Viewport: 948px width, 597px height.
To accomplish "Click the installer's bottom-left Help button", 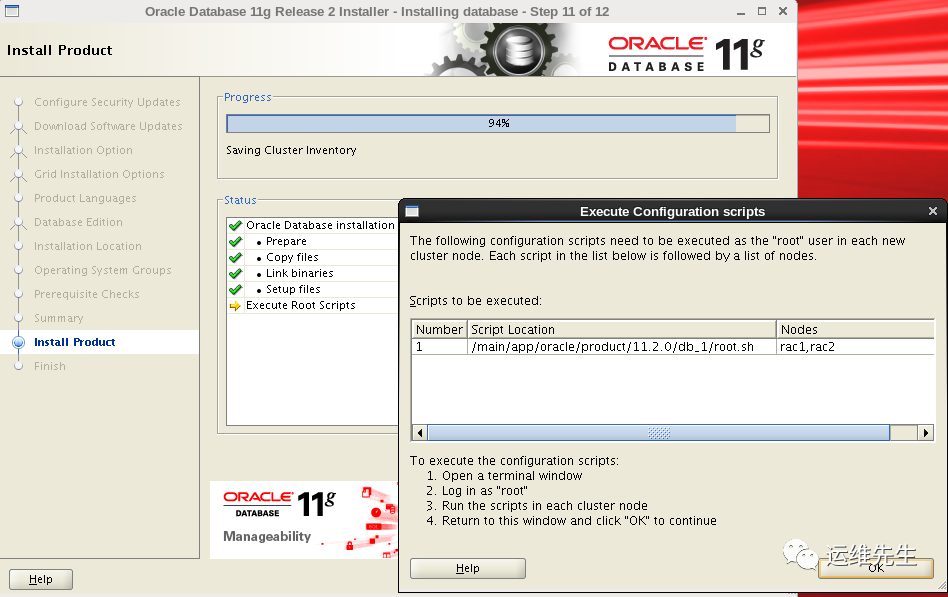I will pyautogui.click(x=41, y=579).
